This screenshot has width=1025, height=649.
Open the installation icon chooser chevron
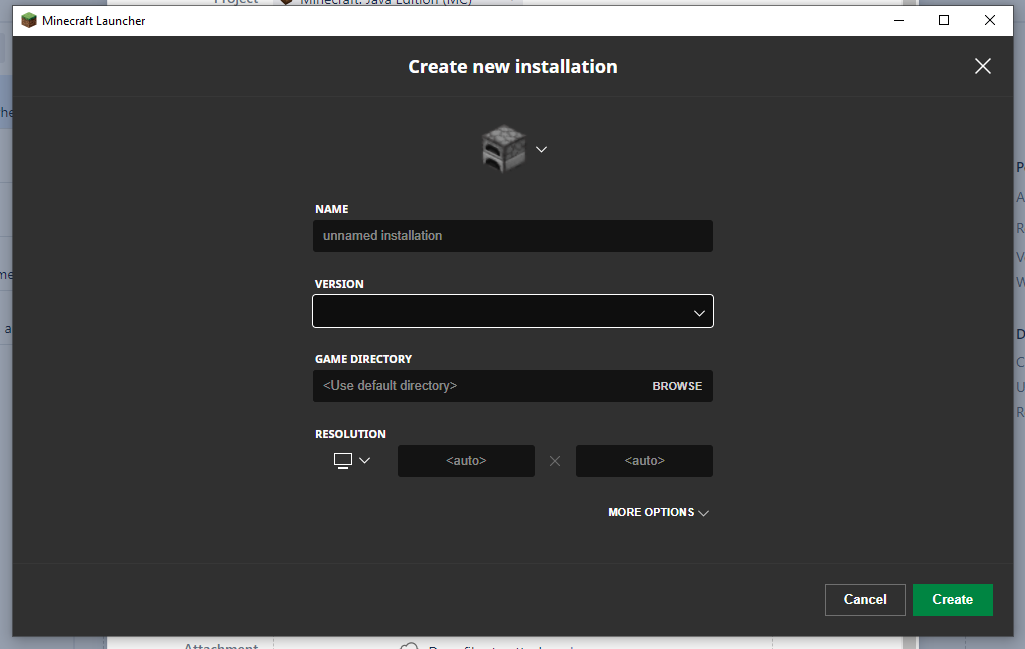pyautogui.click(x=541, y=149)
